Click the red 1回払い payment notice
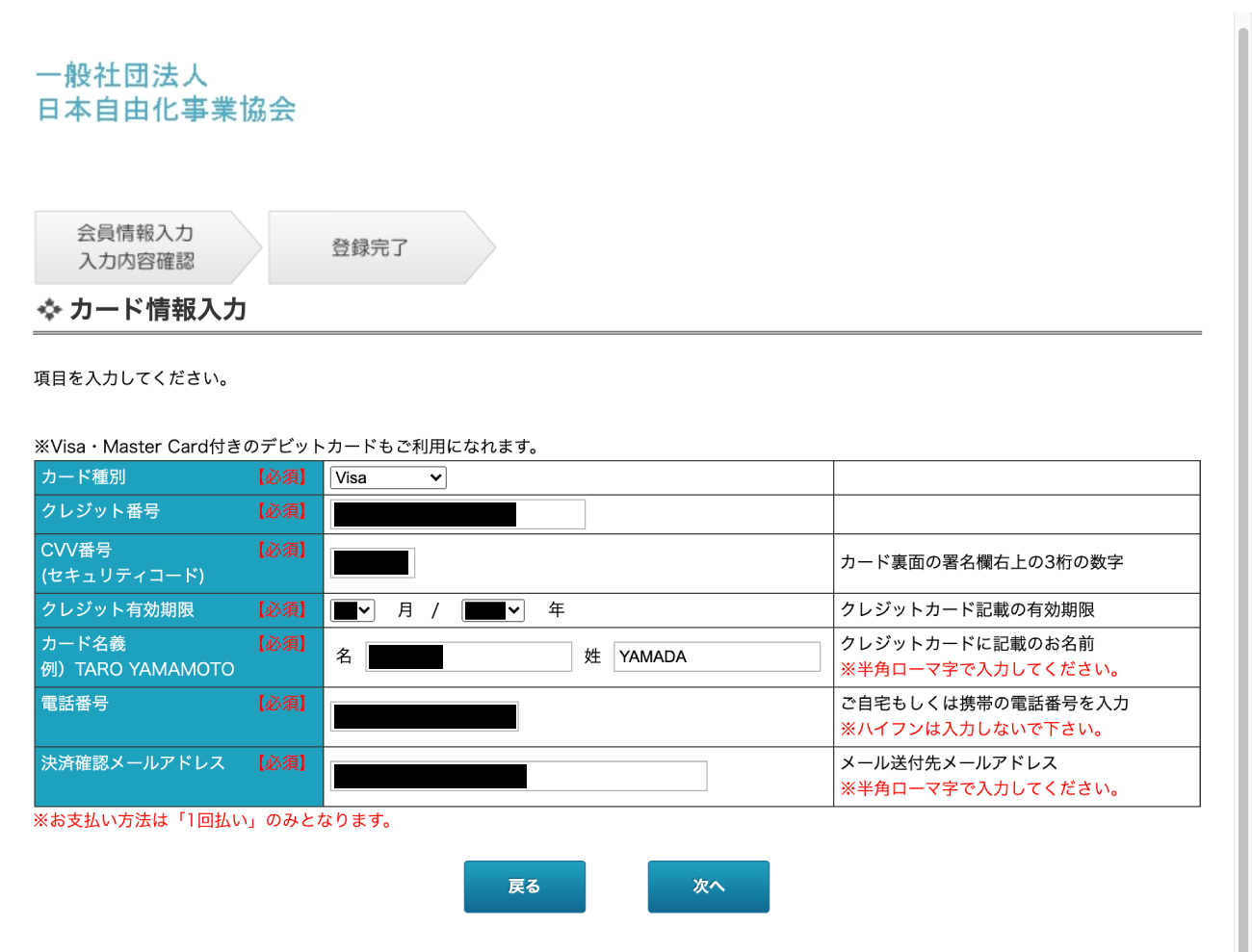The image size is (1252, 952). pyautogui.click(x=214, y=820)
